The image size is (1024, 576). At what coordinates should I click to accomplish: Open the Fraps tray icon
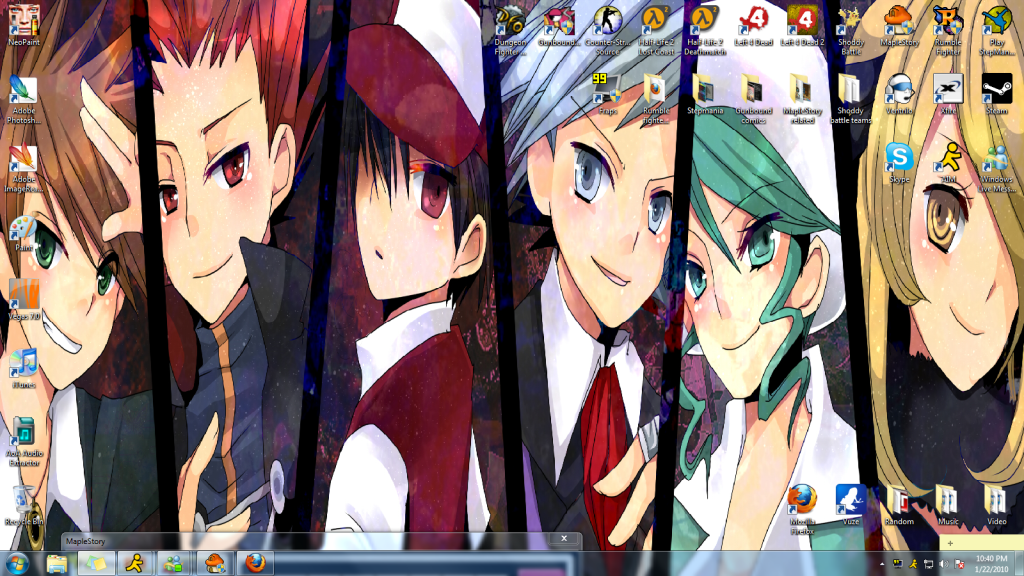(x=898, y=564)
